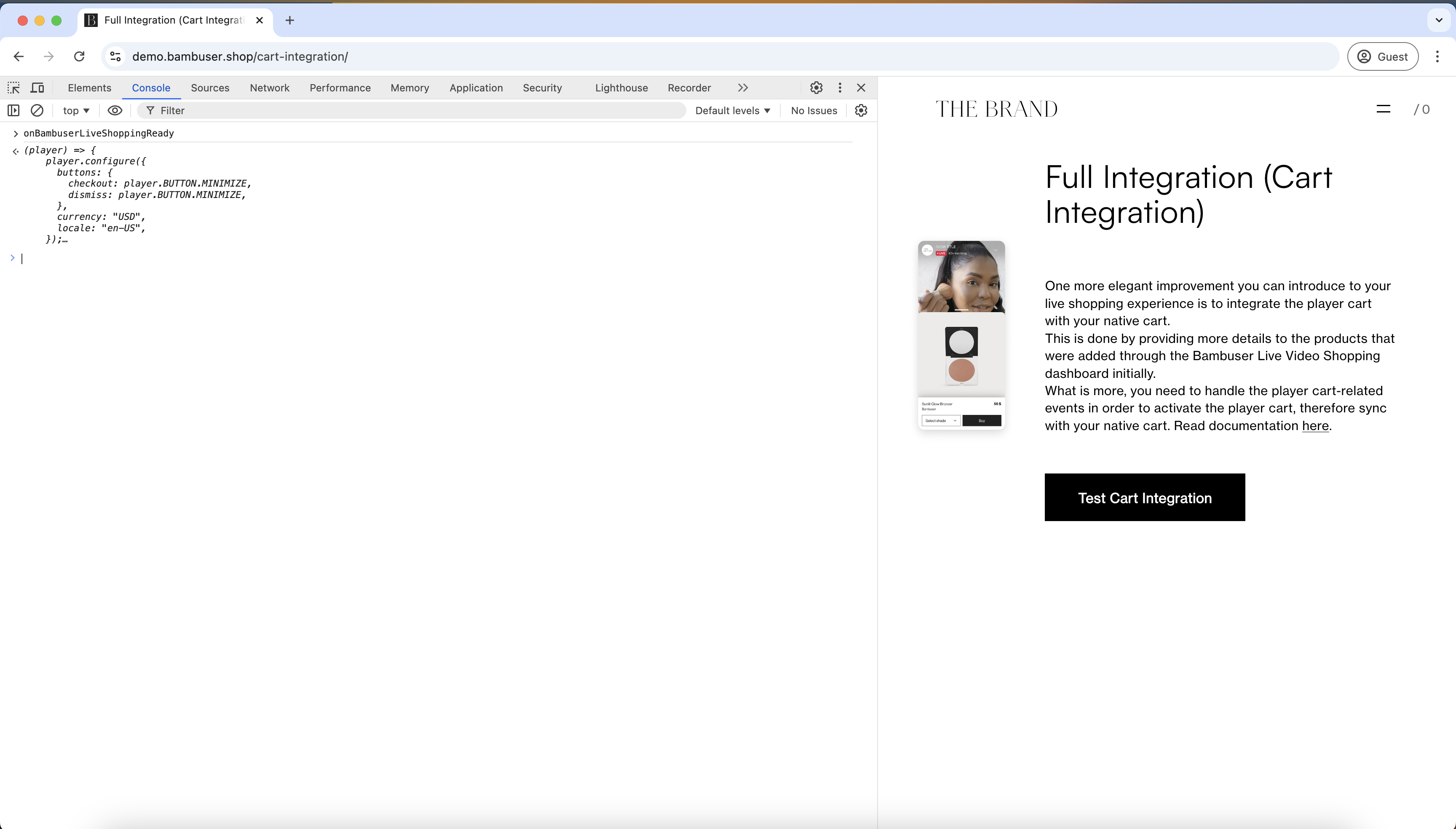
Task: Switch to the Elements tab
Action: click(89, 88)
